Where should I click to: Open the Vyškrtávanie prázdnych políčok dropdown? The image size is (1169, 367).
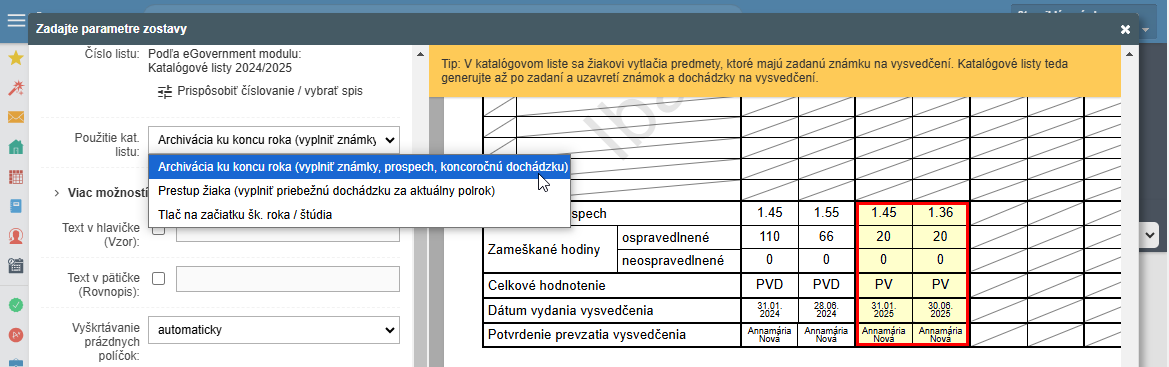(274, 330)
